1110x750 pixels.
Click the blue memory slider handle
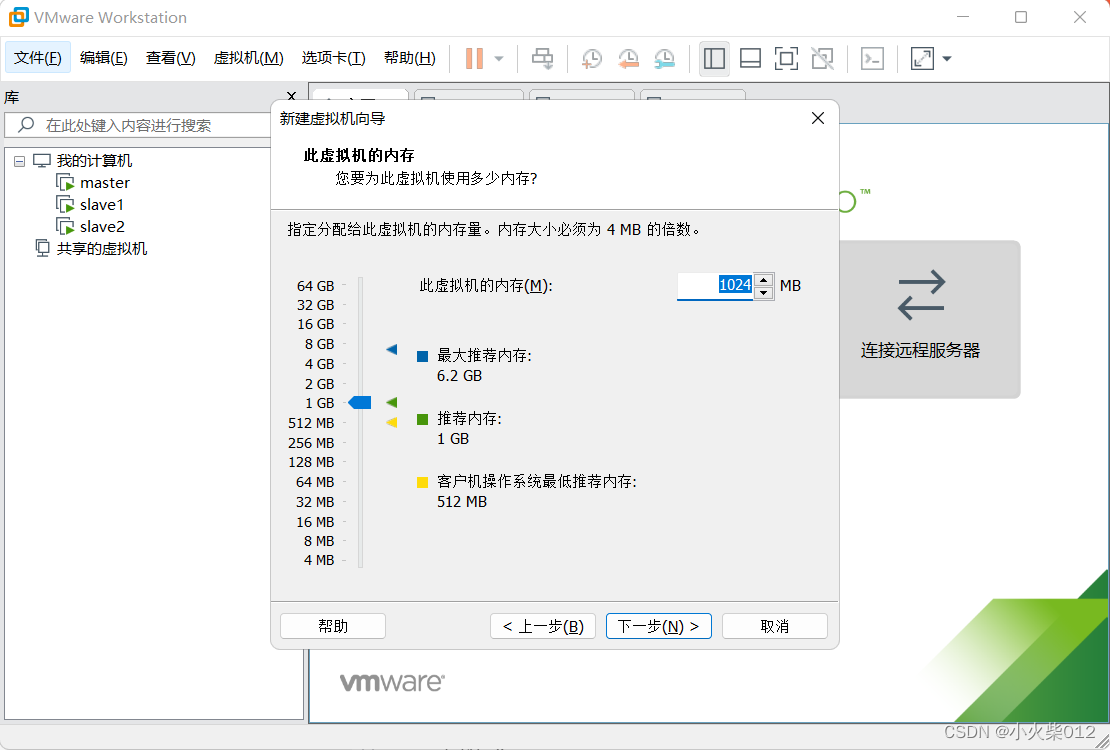coord(360,402)
